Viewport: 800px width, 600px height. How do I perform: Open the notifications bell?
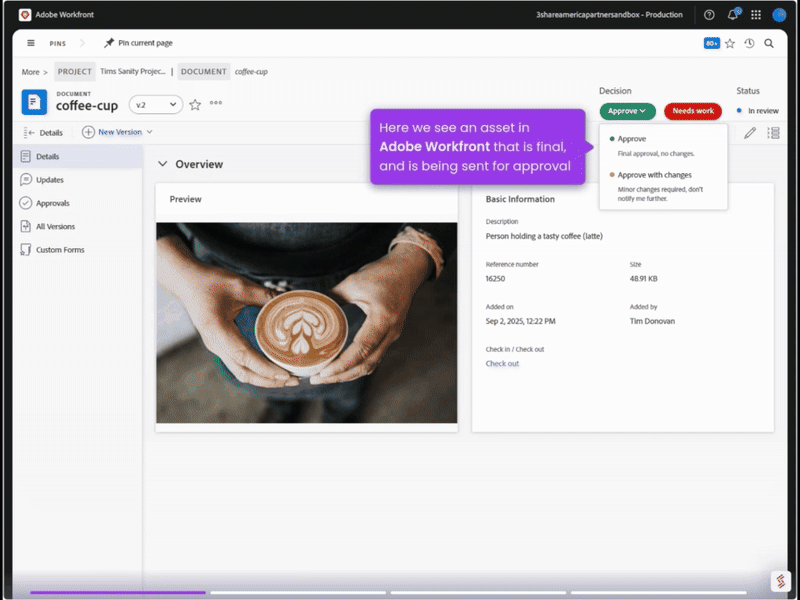click(733, 14)
